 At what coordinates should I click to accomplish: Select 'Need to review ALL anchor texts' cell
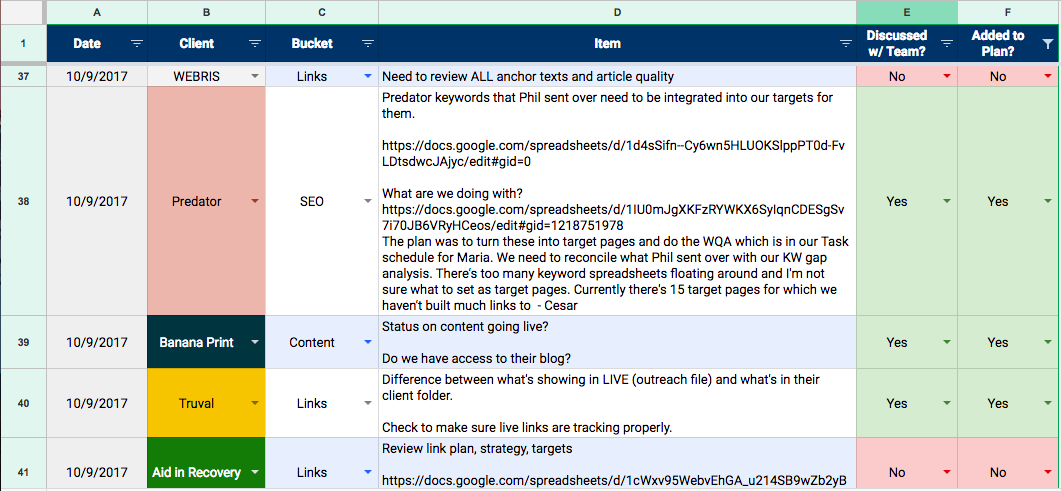pyautogui.click(x=617, y=76)
